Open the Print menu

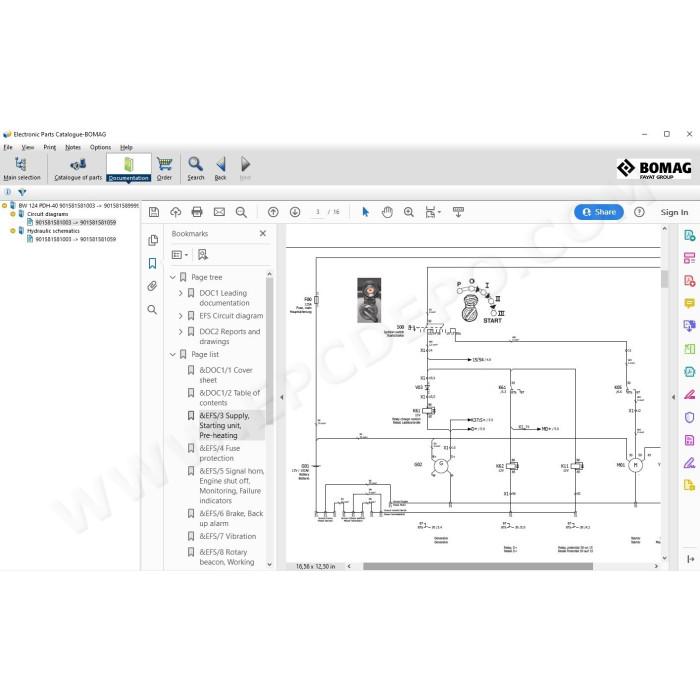(50, 147)
